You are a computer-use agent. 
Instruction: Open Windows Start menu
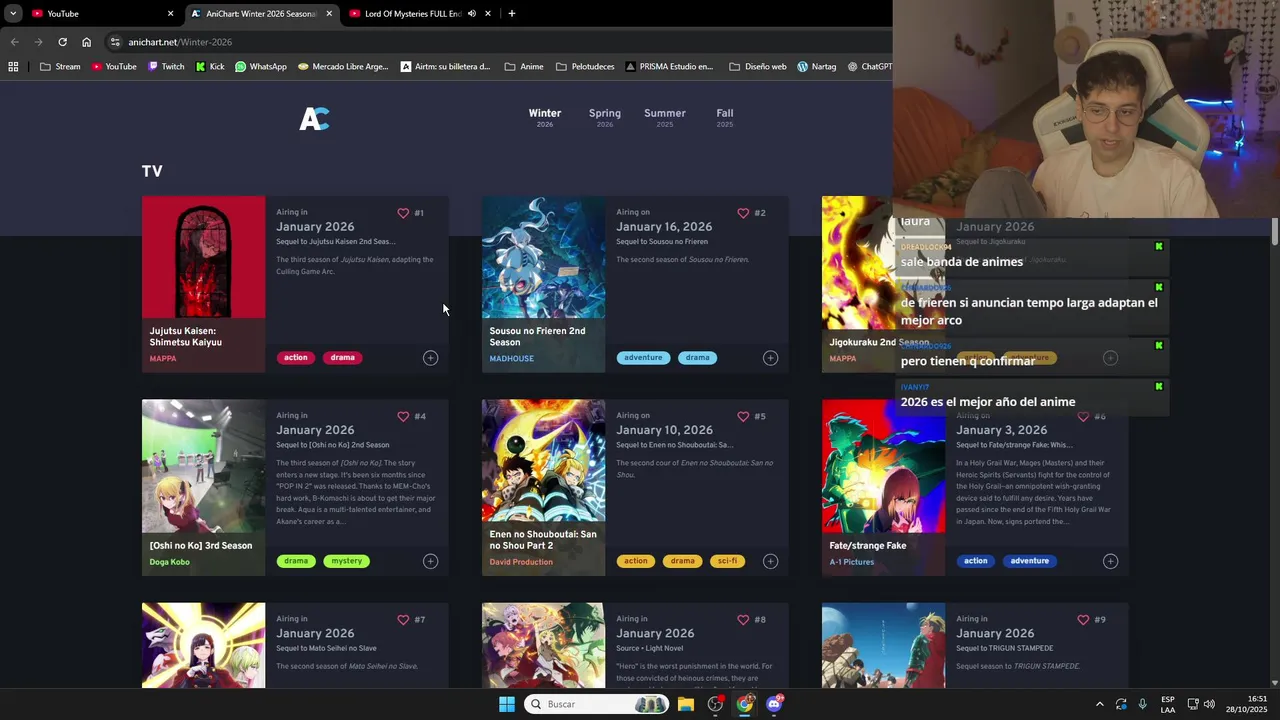coord(507,704)
